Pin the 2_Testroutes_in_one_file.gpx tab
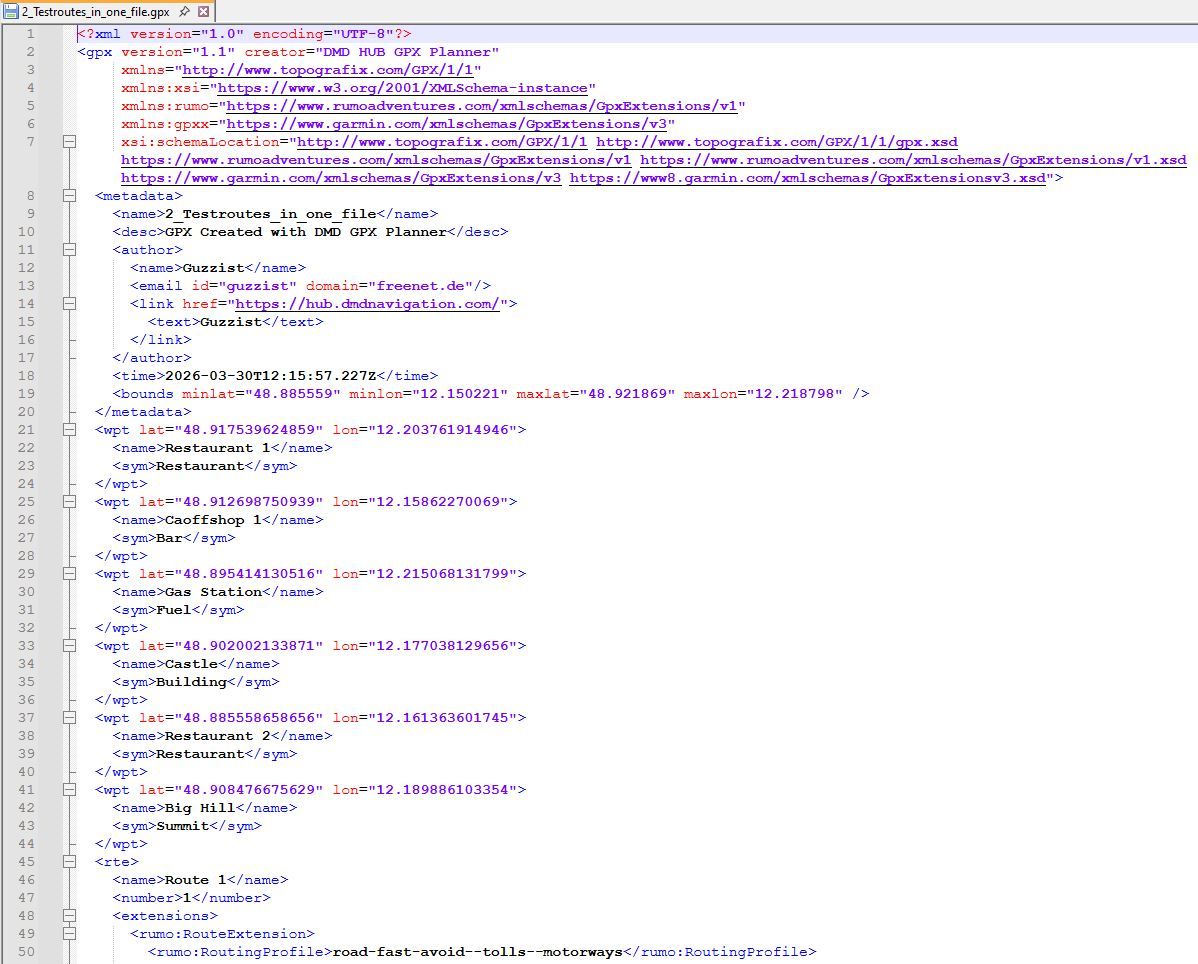The image size is (1198, 964). [184, 12]
